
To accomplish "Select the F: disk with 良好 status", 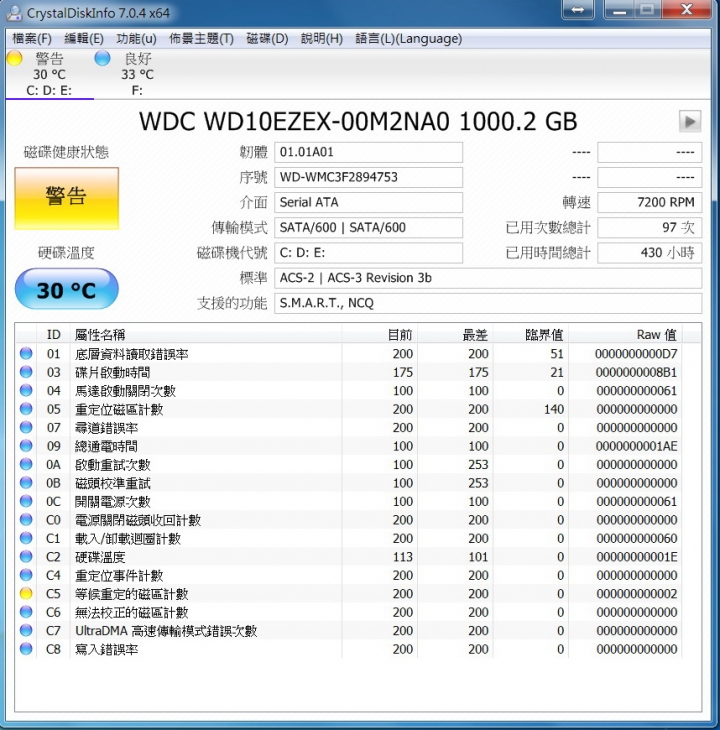I will pyautogui.click(x=137, y=74).
